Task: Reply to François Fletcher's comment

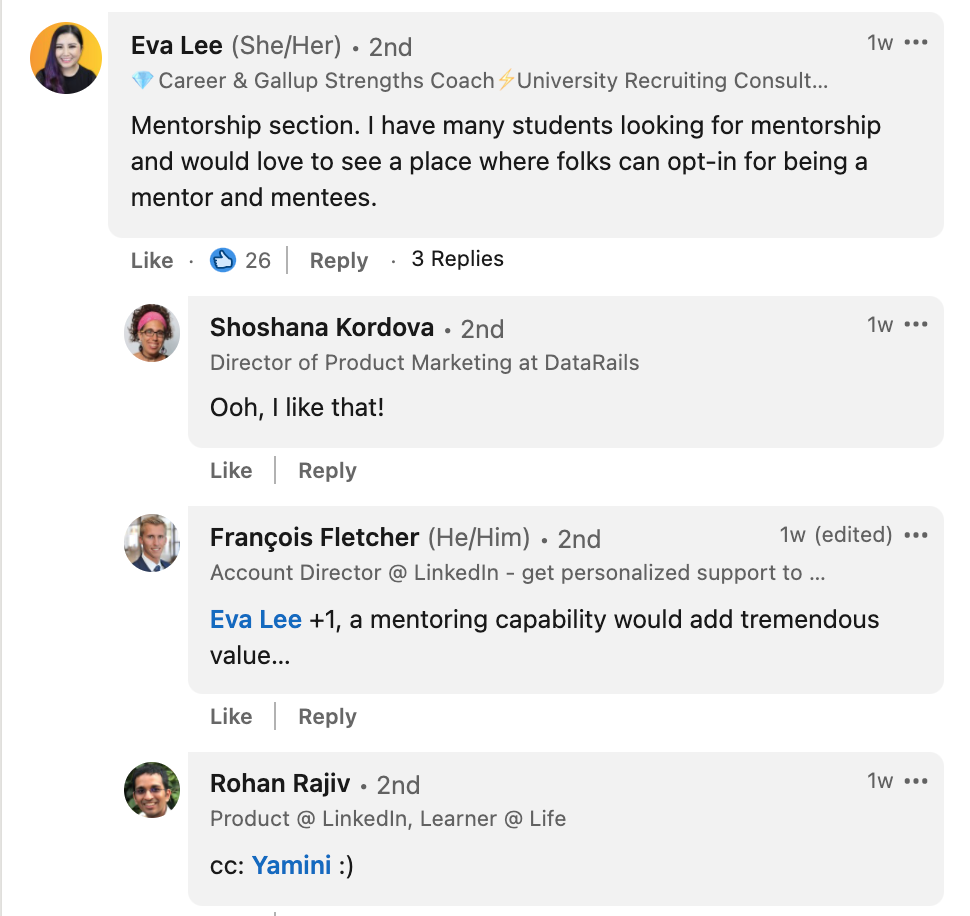Action: tap(327, 717)
